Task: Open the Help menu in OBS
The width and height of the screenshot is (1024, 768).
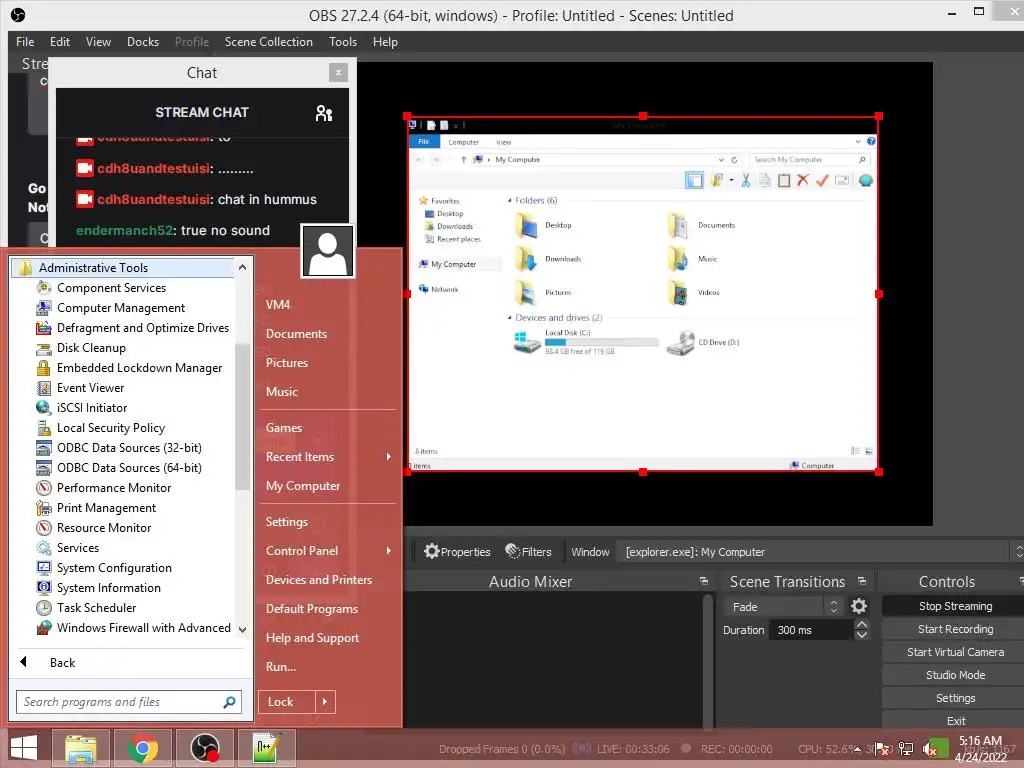Action: [385, 42]
